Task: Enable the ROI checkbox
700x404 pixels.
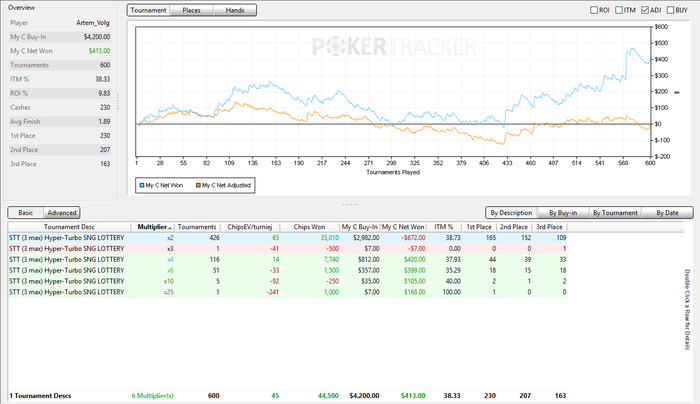Action: tap(594, 10)
